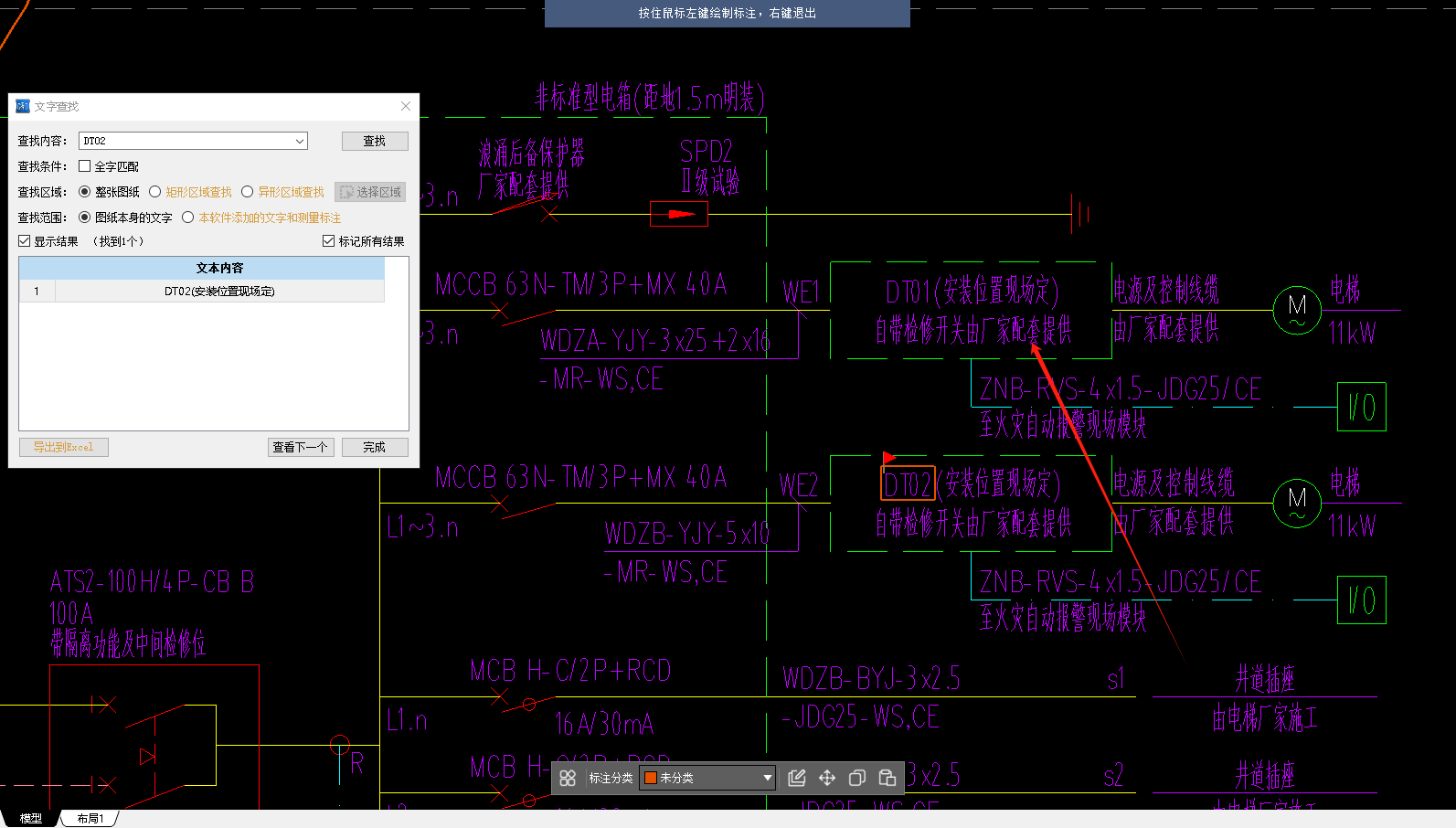Image resolution: width=1456 pixels, height=828 pixels.
Task: Select the move annotation cross-arrows icon
Action: point(827,778)
